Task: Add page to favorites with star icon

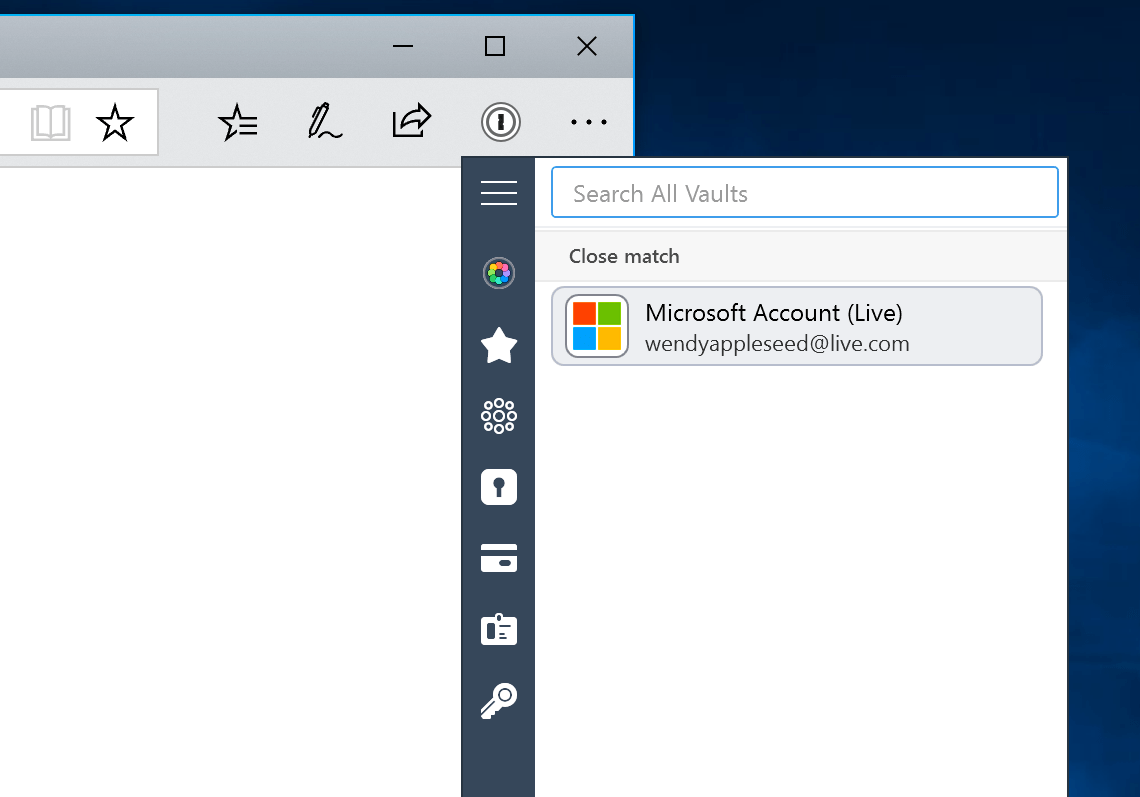Action: 115,122
